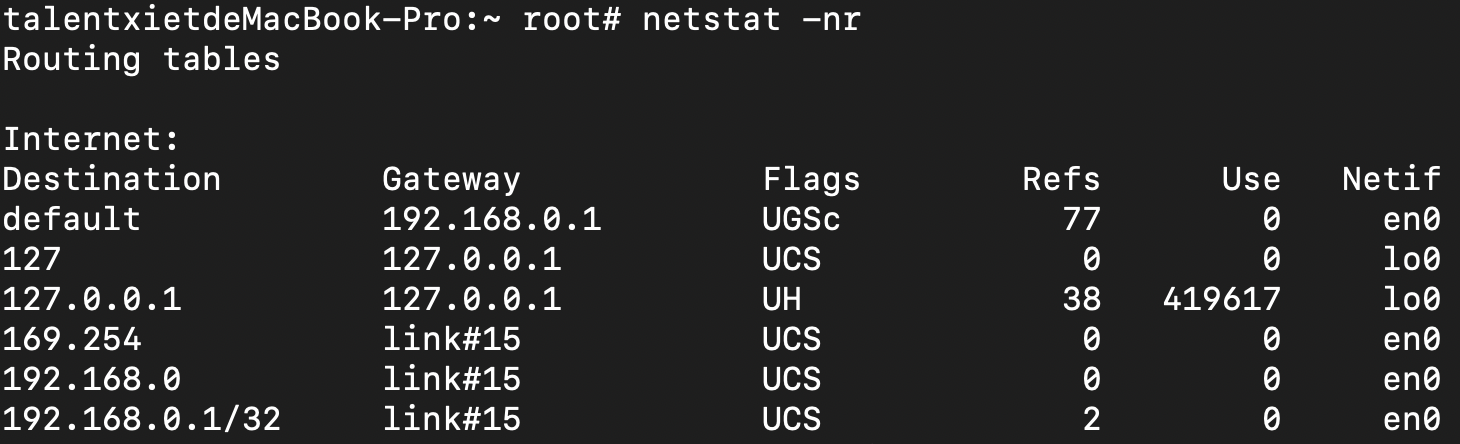Click the lo0 interface in the 127 row
Screen dimensions: 1460x444
click(1412, 260)
